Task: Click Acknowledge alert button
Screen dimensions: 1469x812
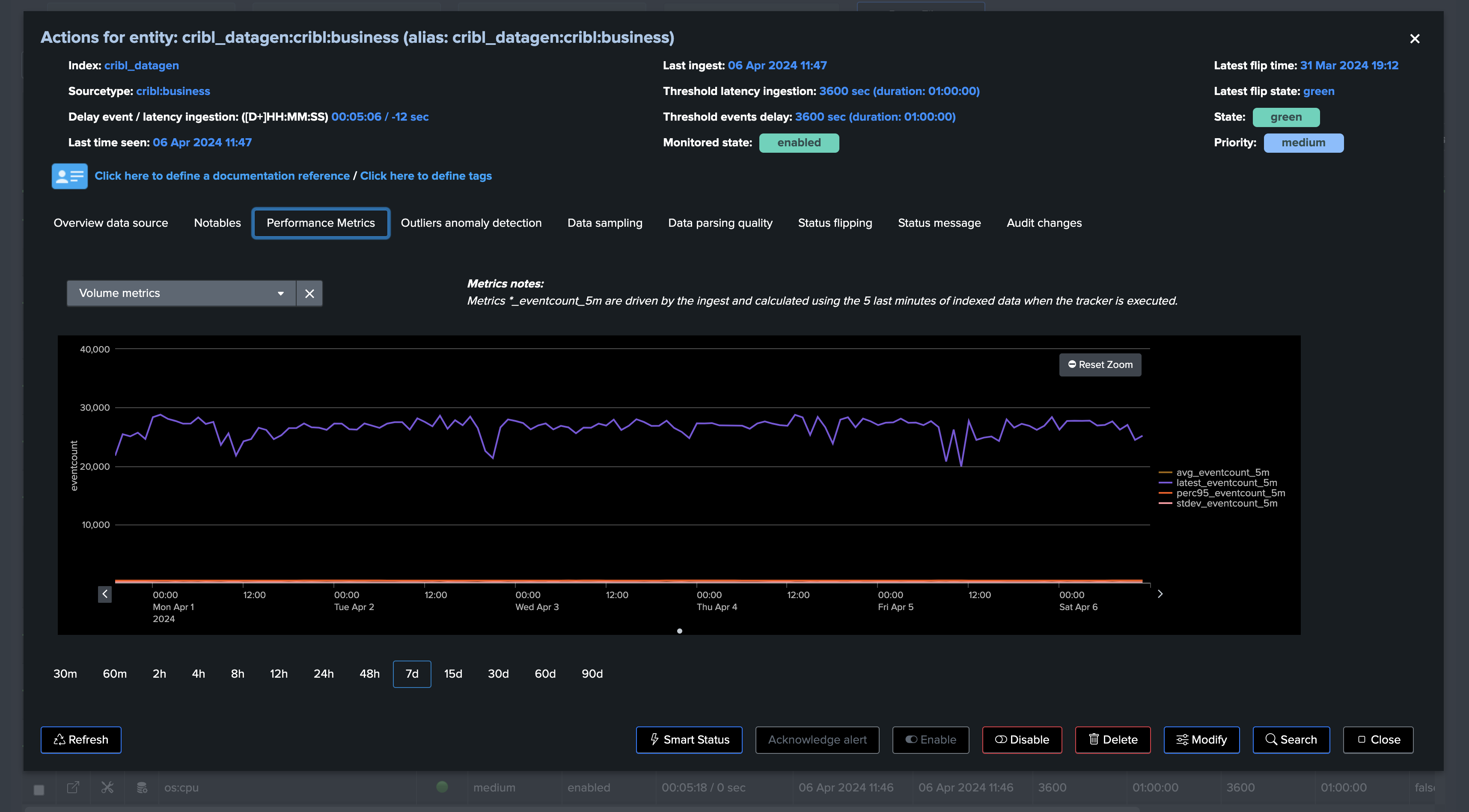Action: tap(817, 740)
